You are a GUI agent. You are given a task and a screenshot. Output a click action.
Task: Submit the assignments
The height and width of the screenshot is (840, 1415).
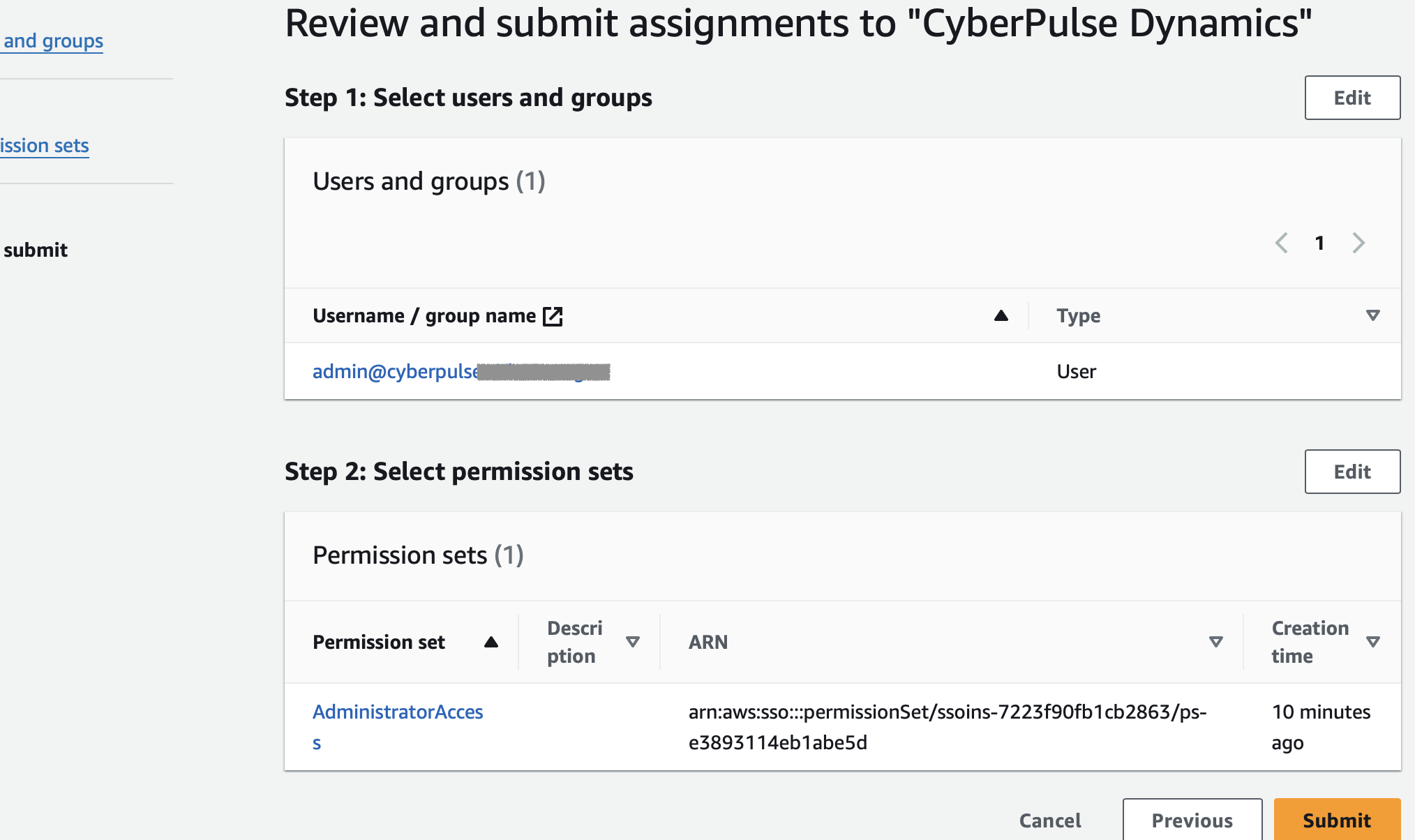tap(1336, 820)
